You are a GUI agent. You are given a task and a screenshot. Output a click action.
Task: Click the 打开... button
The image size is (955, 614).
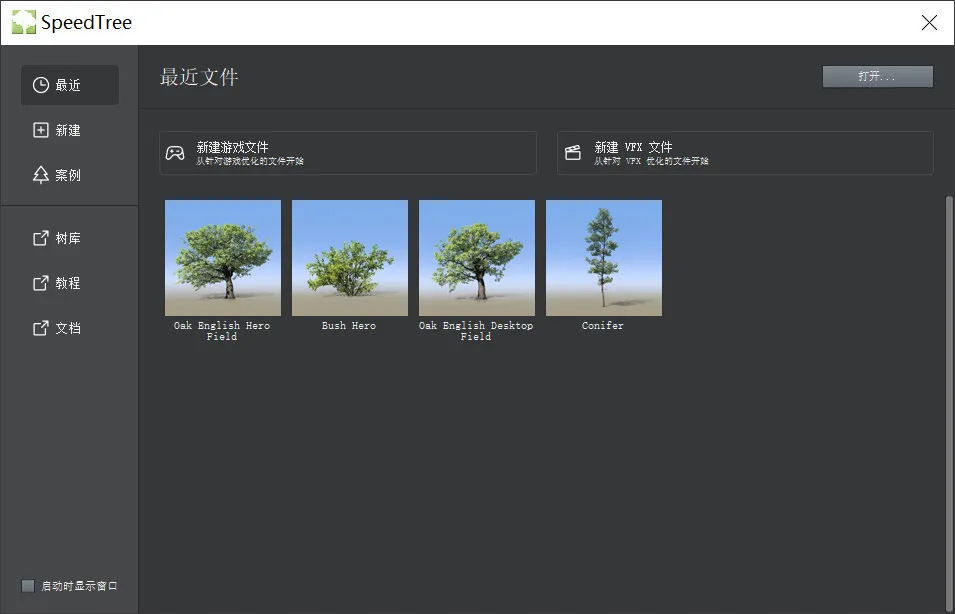(878, 77)
